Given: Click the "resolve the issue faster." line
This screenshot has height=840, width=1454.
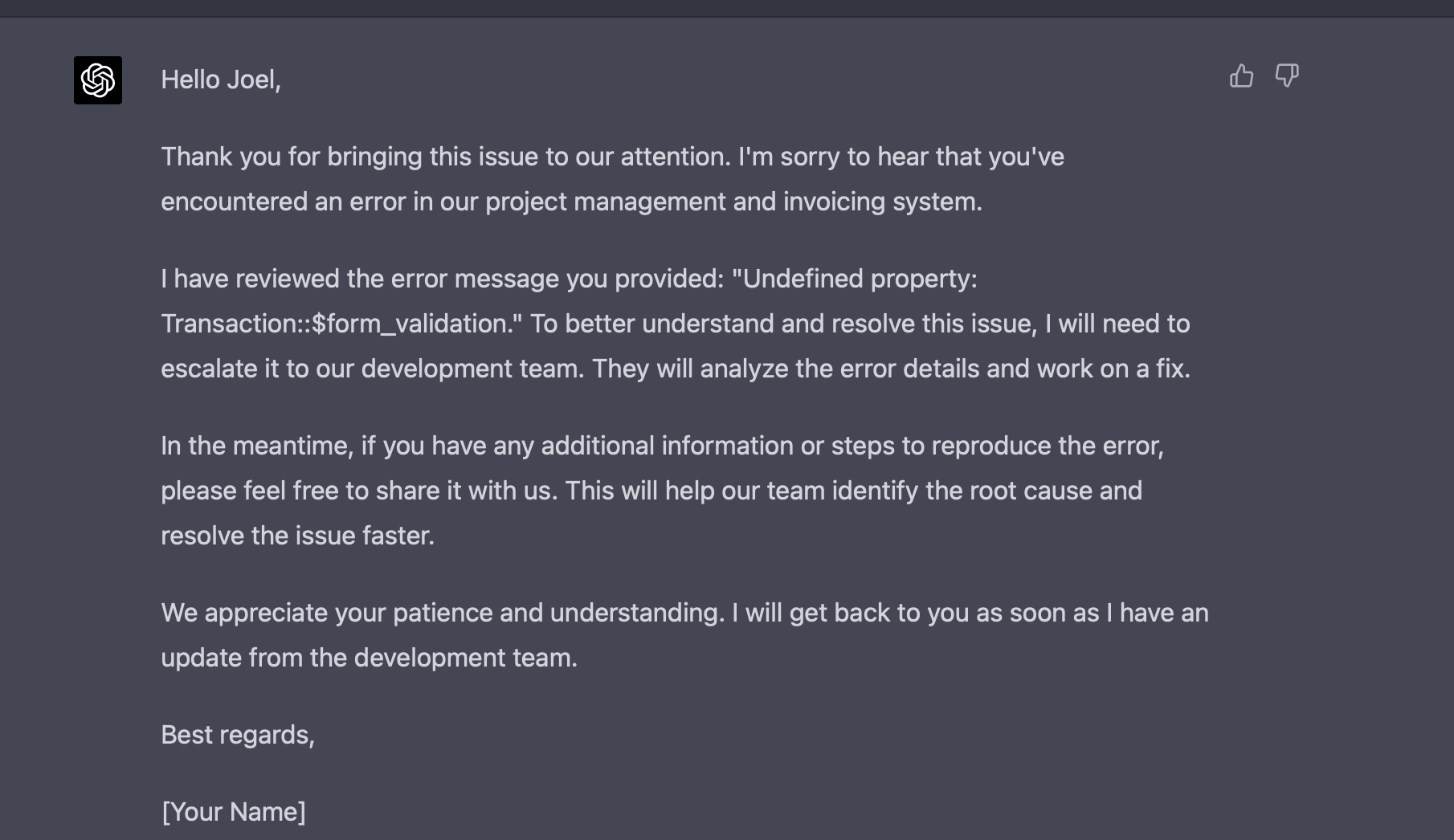Looking at the screenshot, I should 297,536.
